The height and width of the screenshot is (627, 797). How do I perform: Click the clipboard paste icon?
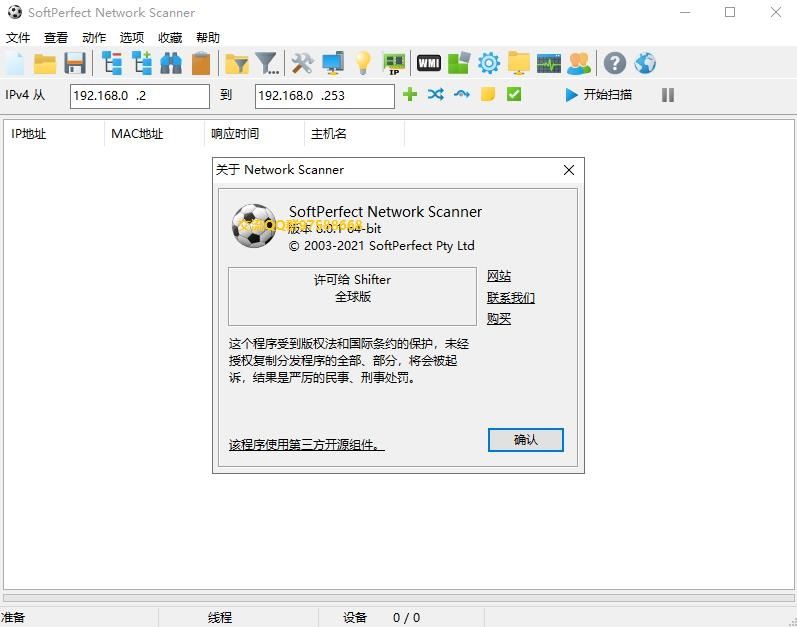[201, 64]
